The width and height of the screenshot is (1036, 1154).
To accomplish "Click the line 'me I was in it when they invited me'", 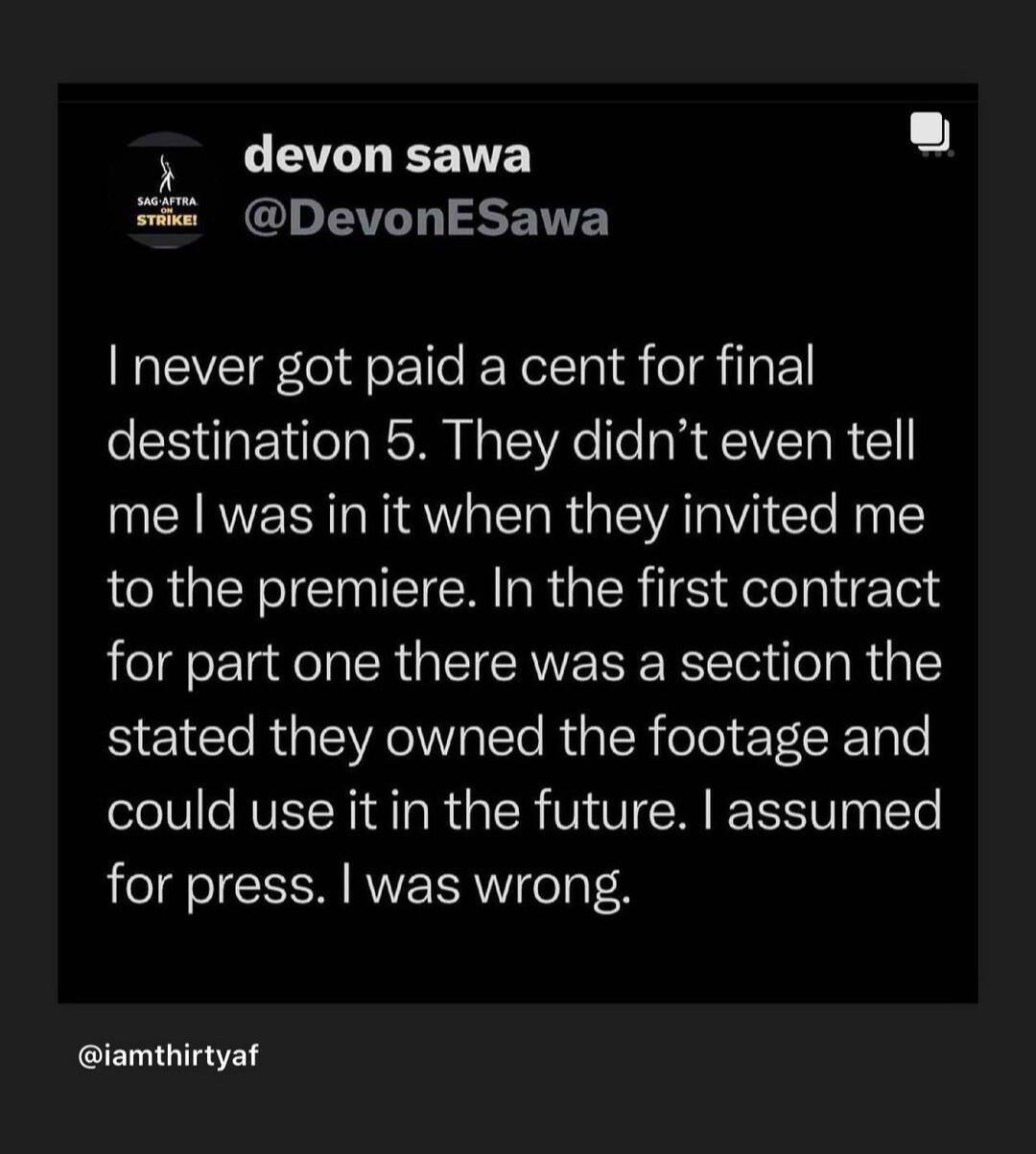I will point(516,517).
